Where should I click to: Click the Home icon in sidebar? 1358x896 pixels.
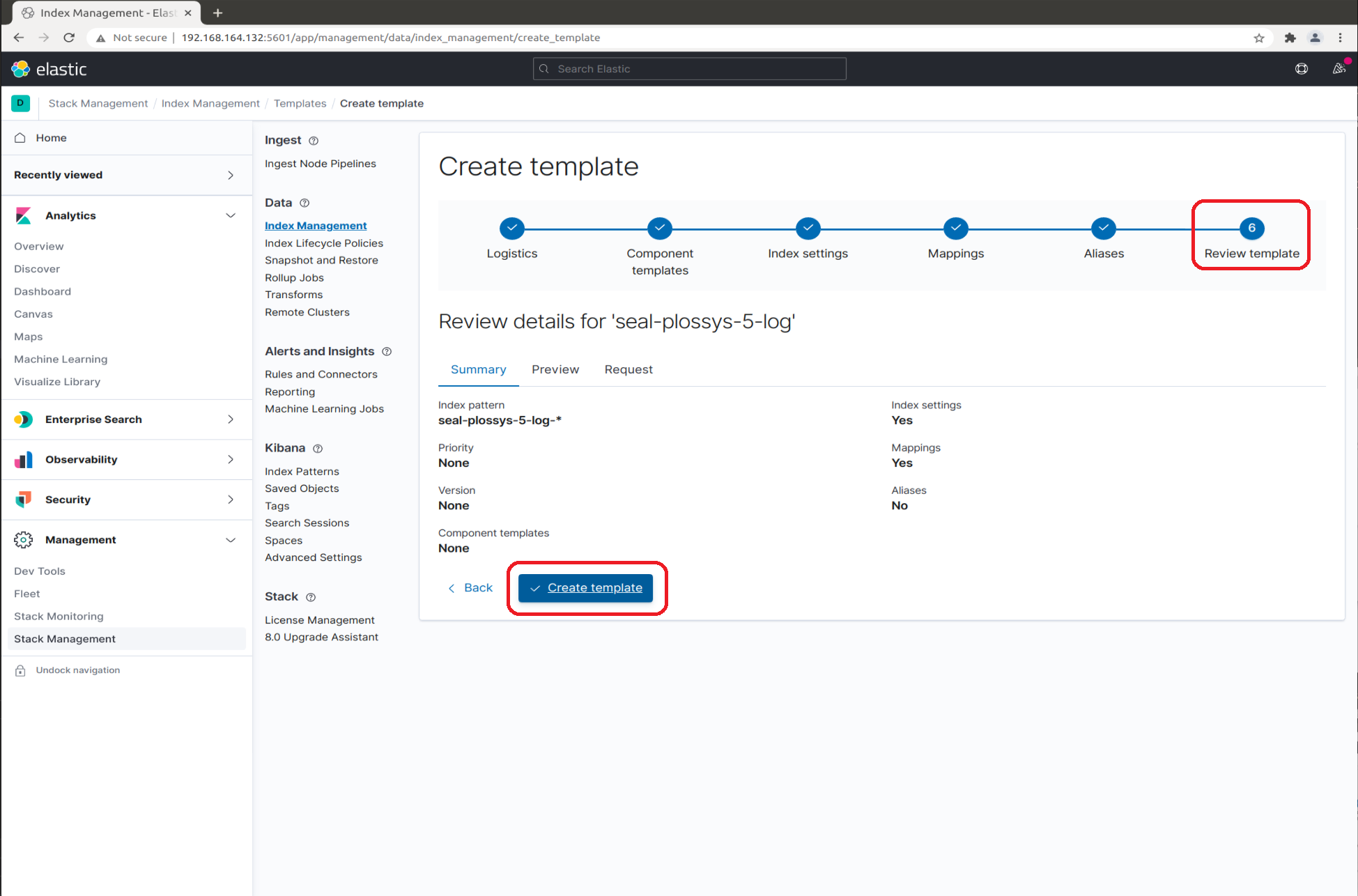(x=21, y=138)
